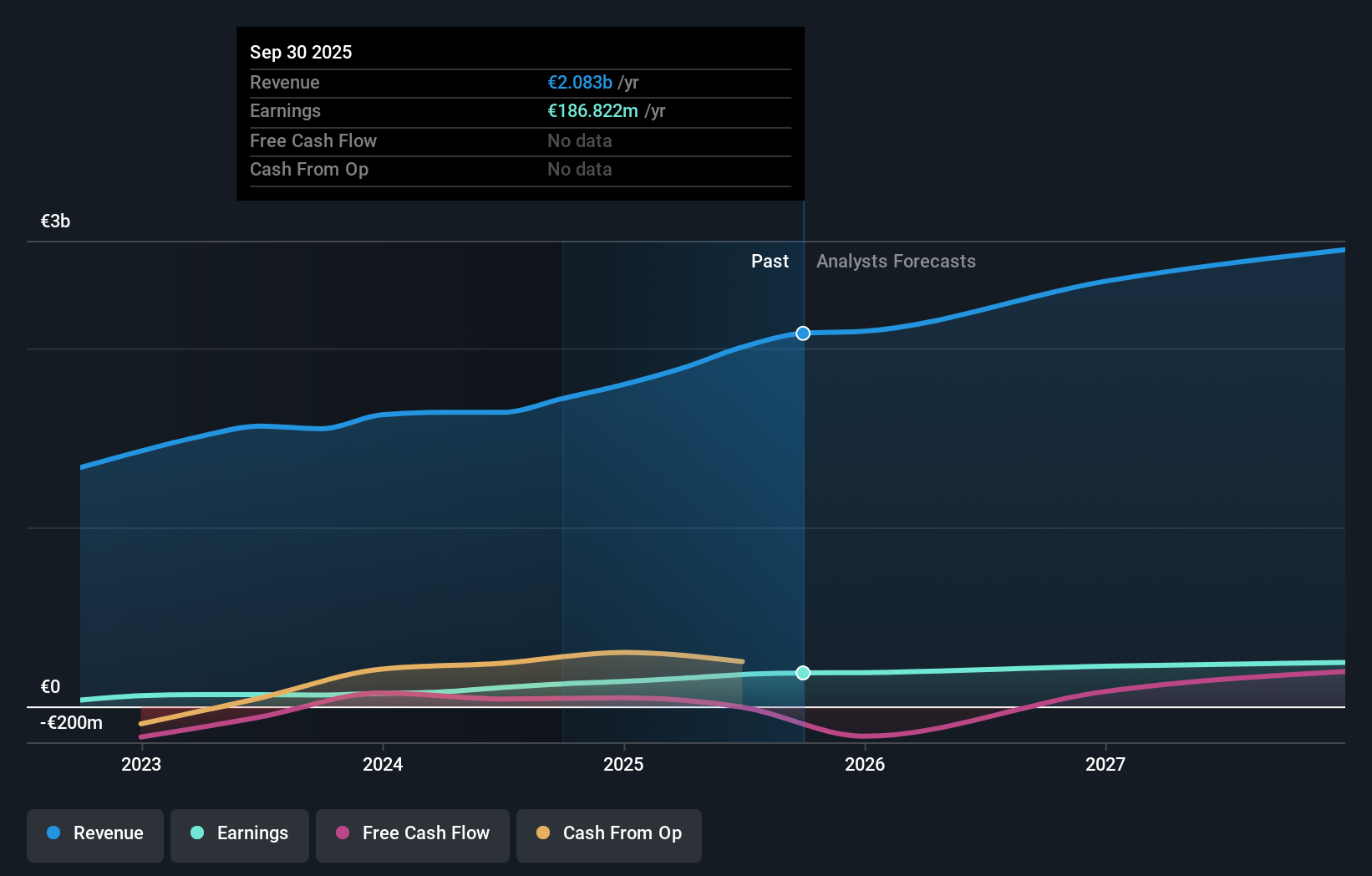Image resolution: width=1372 pixels, height=876 pixels.
Task: Click the orange Cash From Op legend dot
Action: [543, 833]
